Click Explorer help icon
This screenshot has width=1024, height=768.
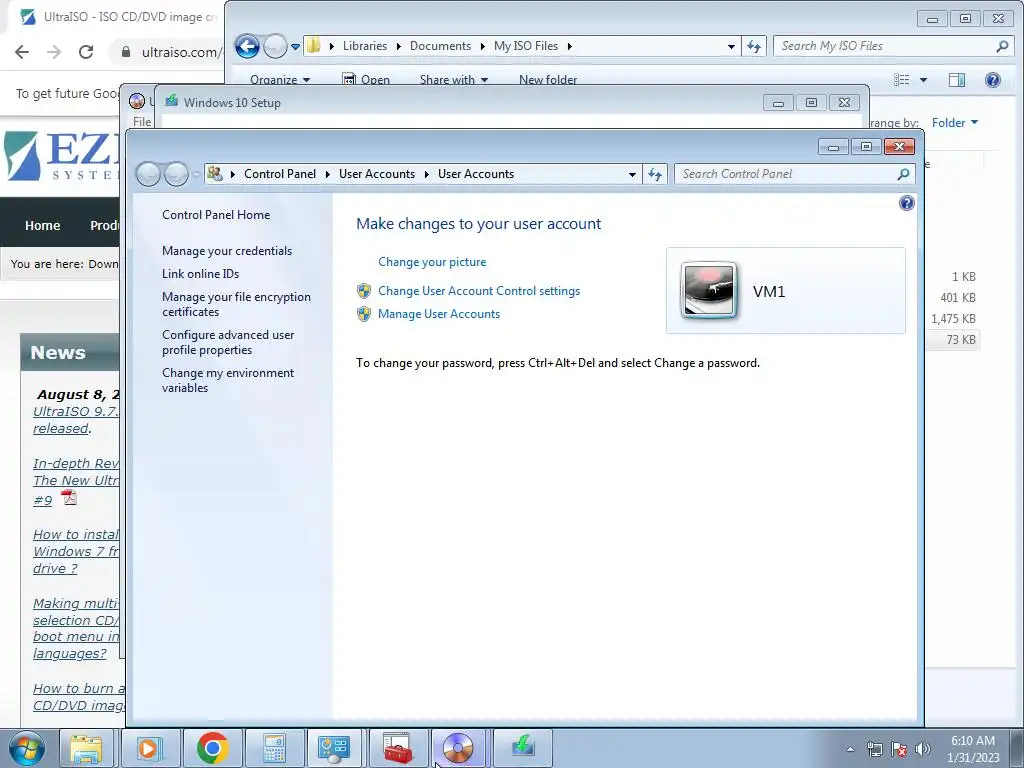[x=993, y=80]
